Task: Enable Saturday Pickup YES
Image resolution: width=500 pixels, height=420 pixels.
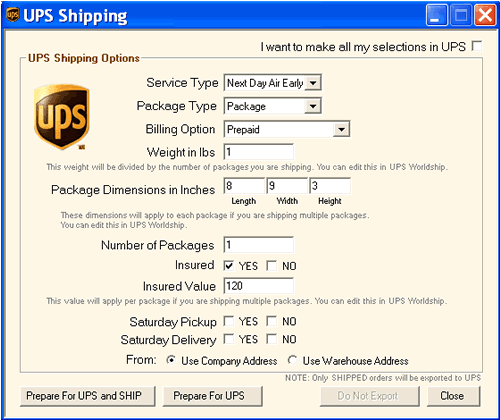Action: pos(229,321)
